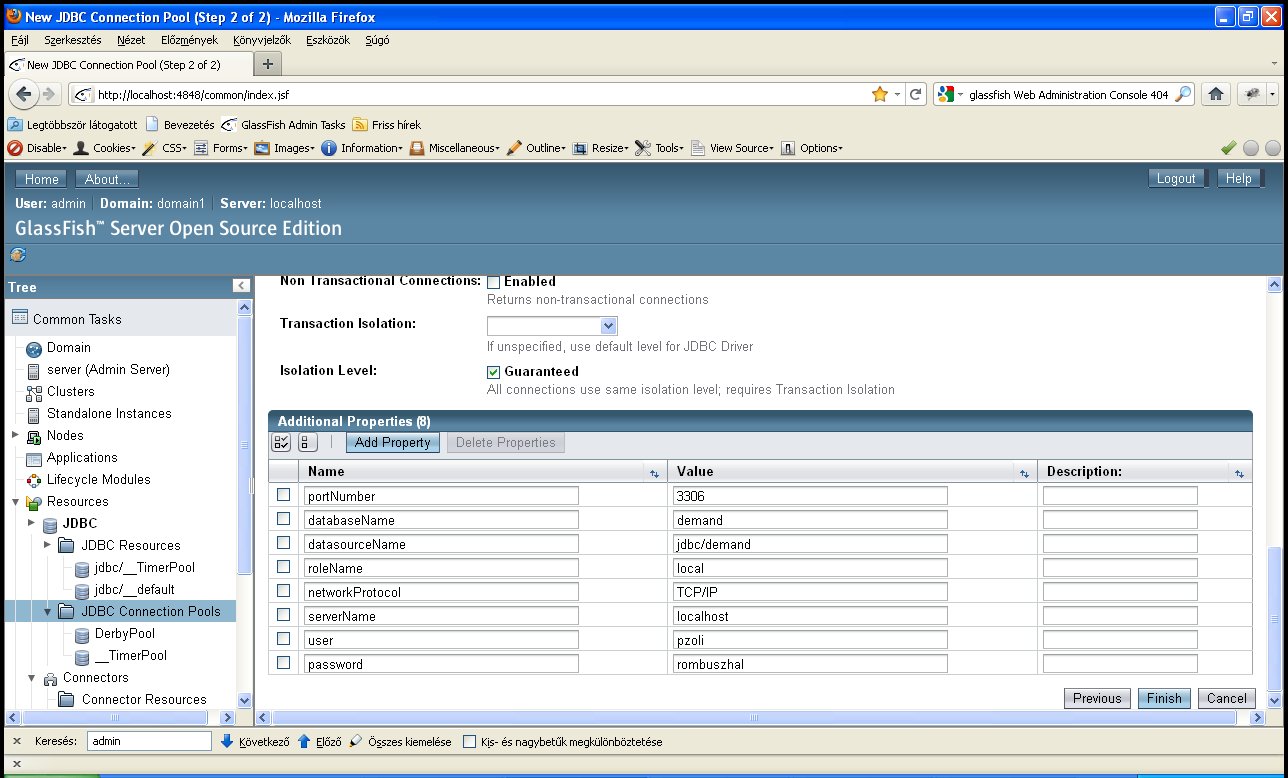Screen dimensions: 1288x778
Task: Close the find bar with X
Action: (x=17, y=742)
